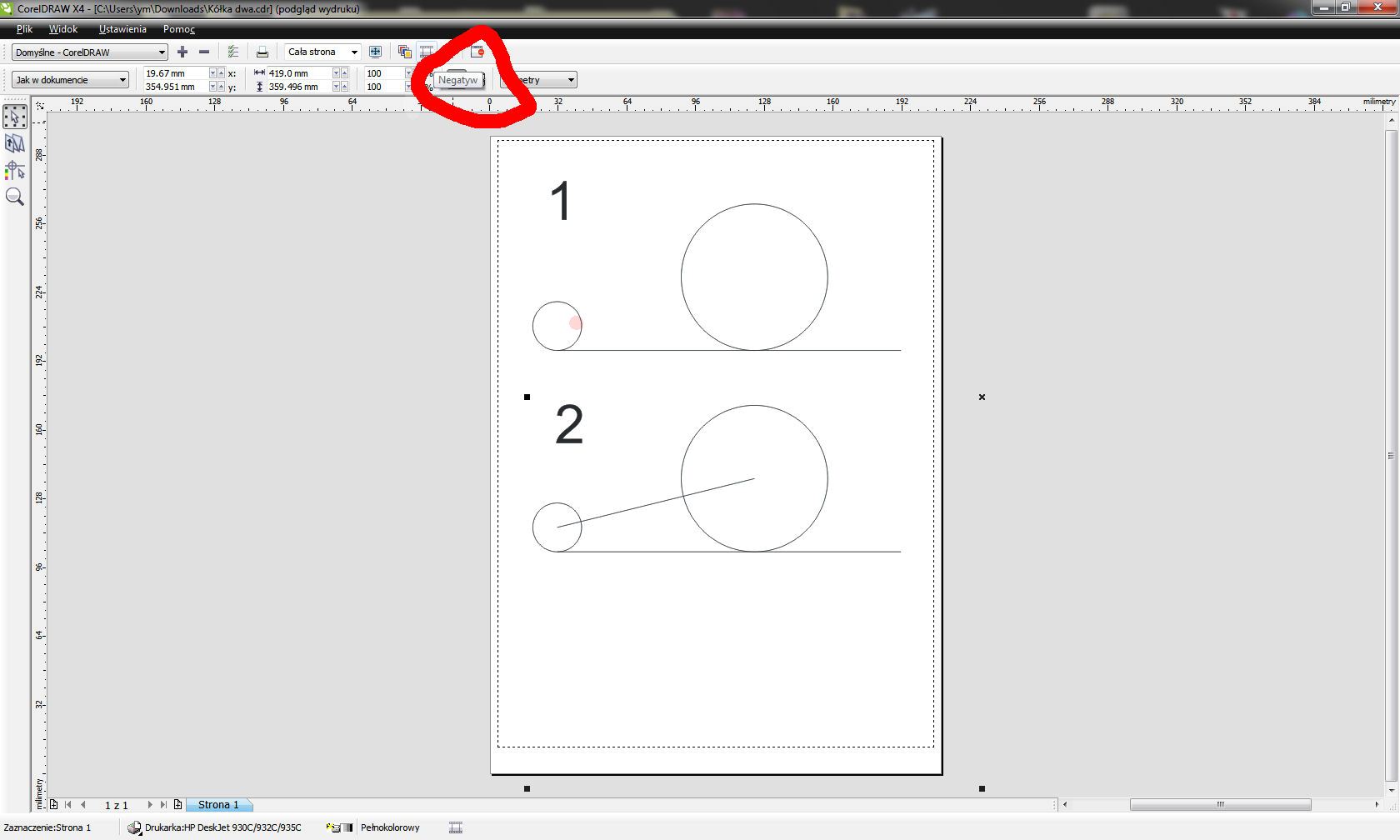Open the Plik menu
The width and height of the screenshot is (1400, 840).
tap(24, 29)
